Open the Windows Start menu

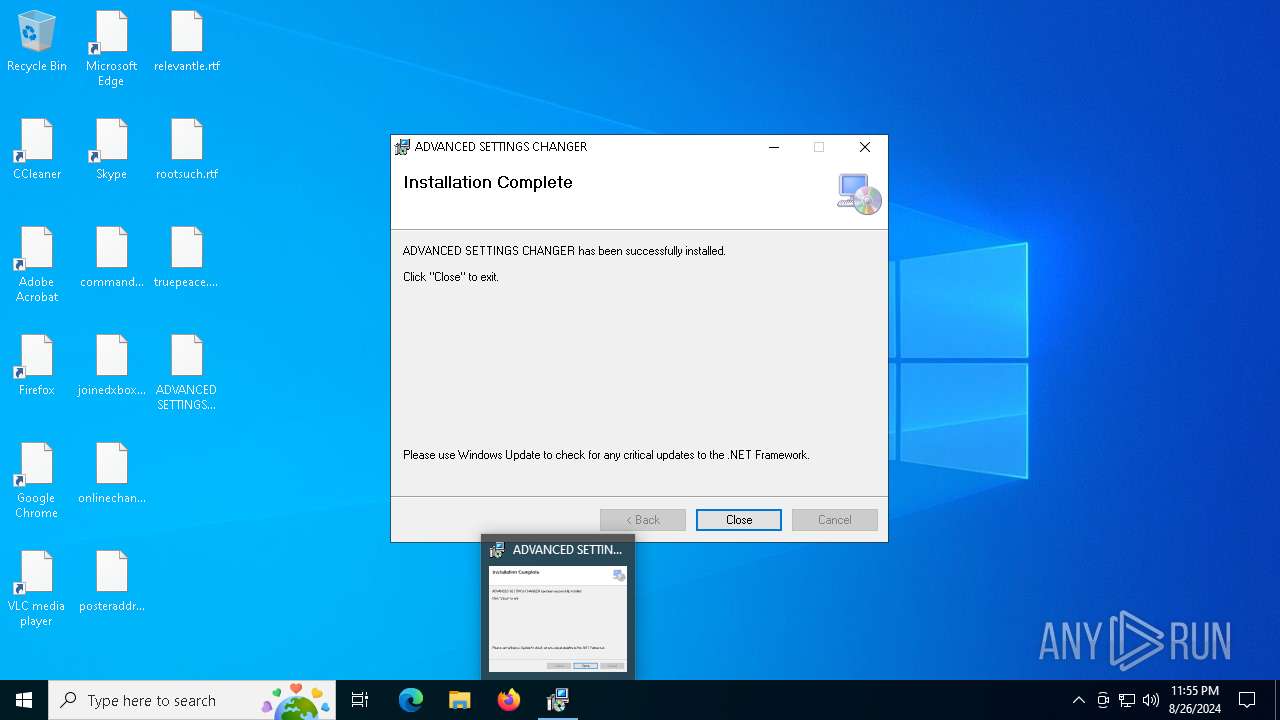pyautogui.click(x=24, y=700)
